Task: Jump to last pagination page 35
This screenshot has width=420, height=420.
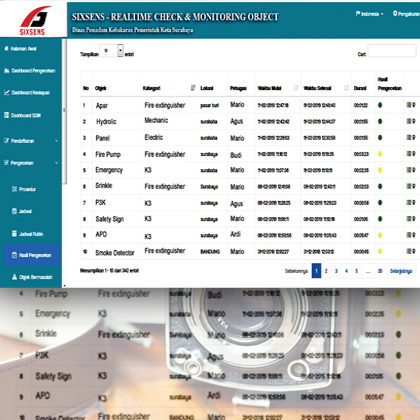Action: click(x=380, y=271)
